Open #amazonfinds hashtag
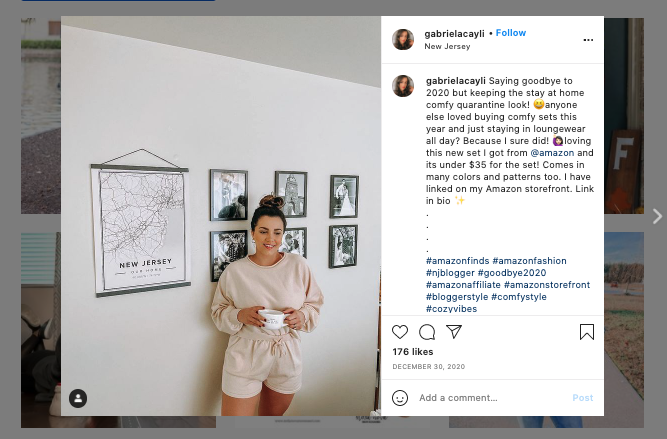The height and width of the screenshot is (439, 667). (458, 261)
